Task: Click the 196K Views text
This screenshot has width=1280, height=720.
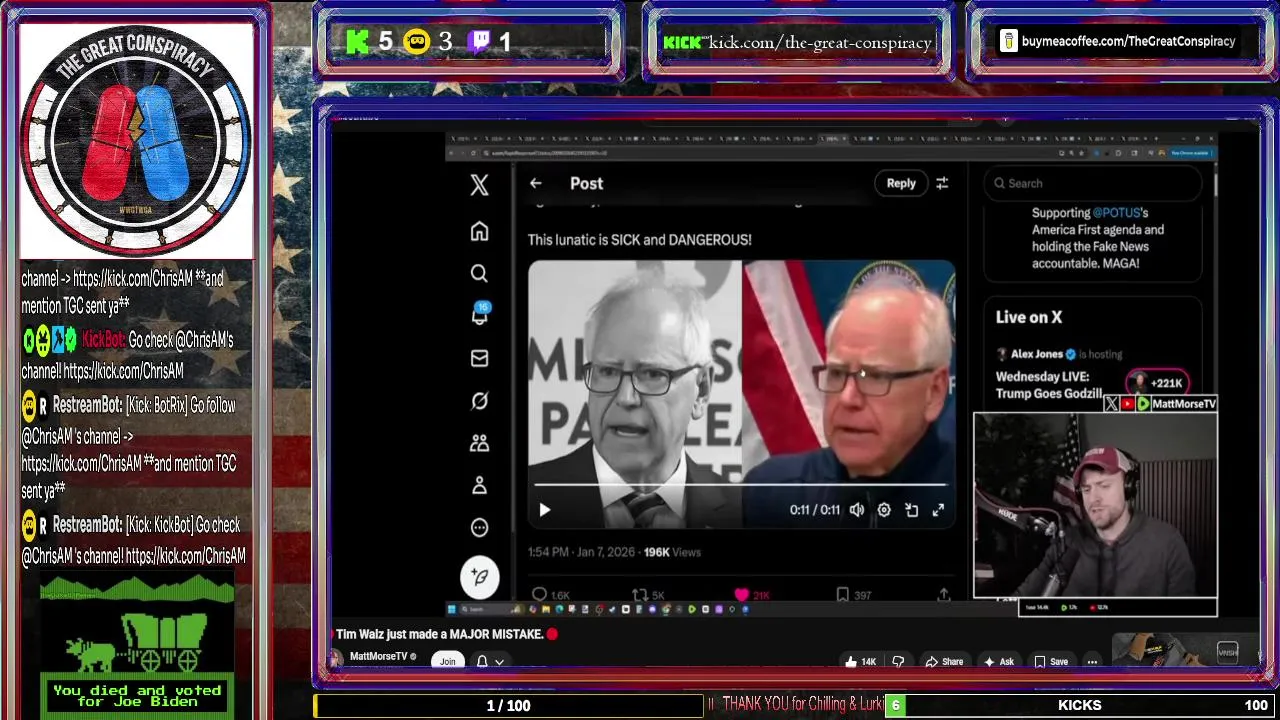Action: (x=672, y=552)
